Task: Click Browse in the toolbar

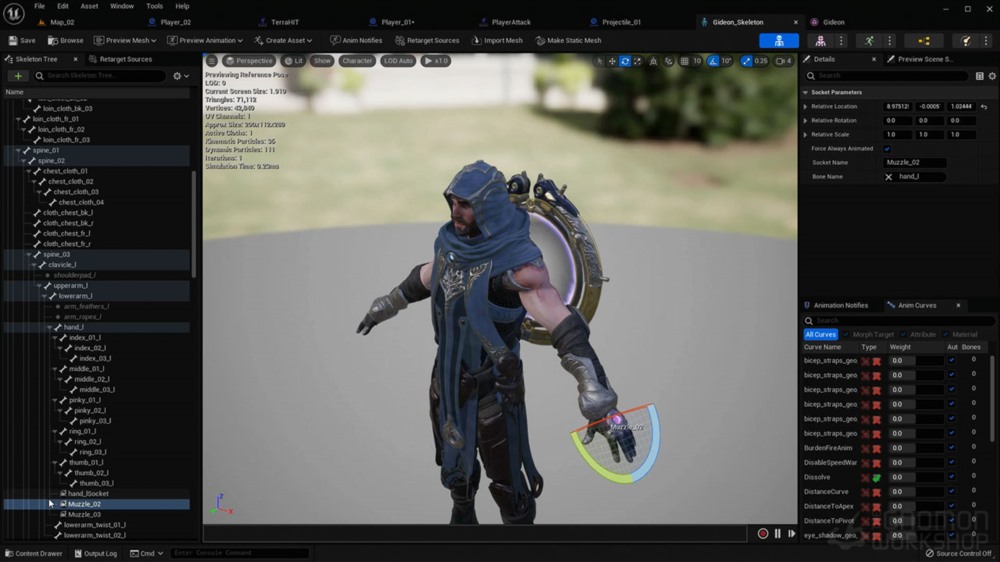Action: (66, 40)
